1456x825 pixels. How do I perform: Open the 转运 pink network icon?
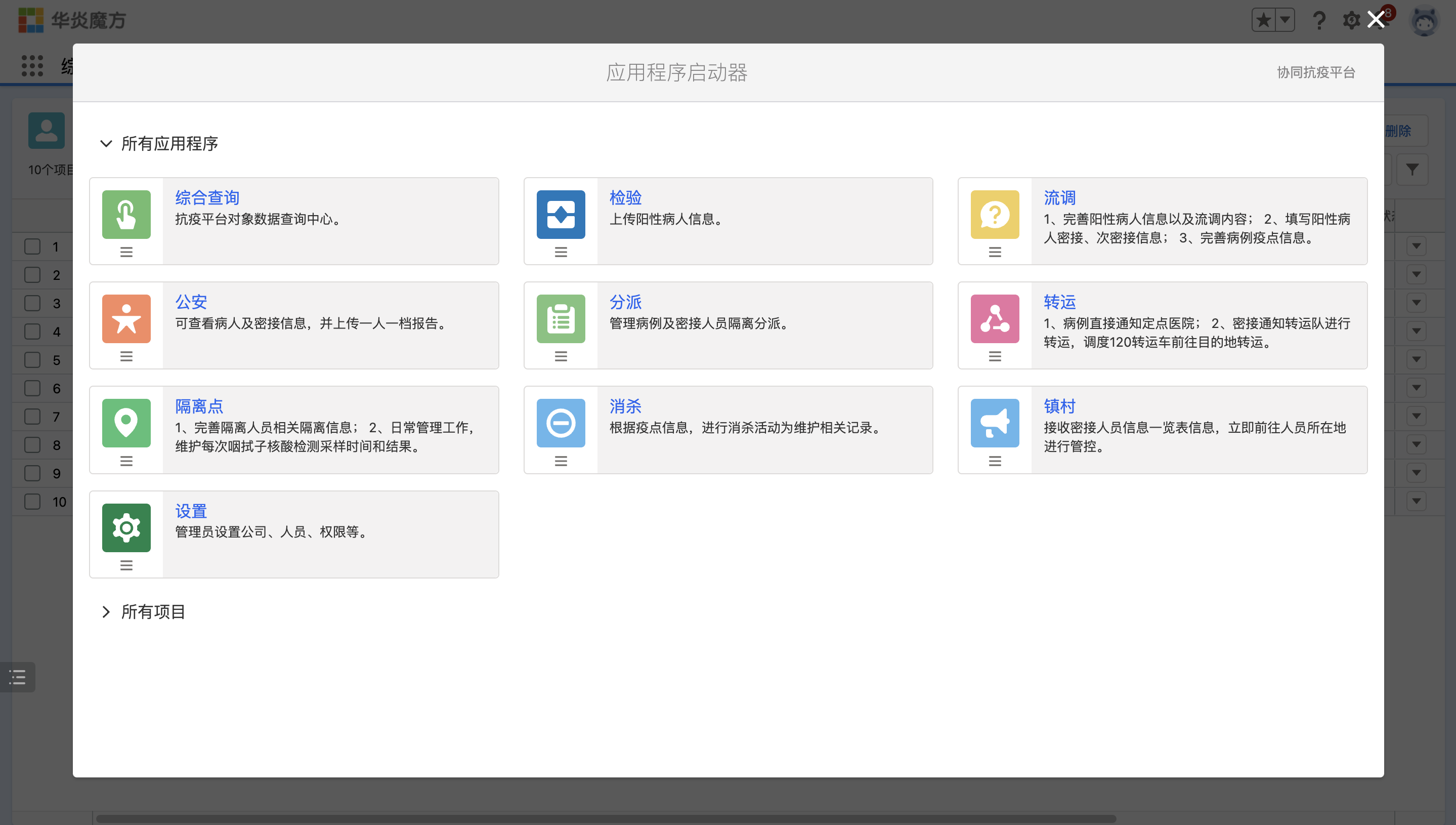[x=995, y=318]
